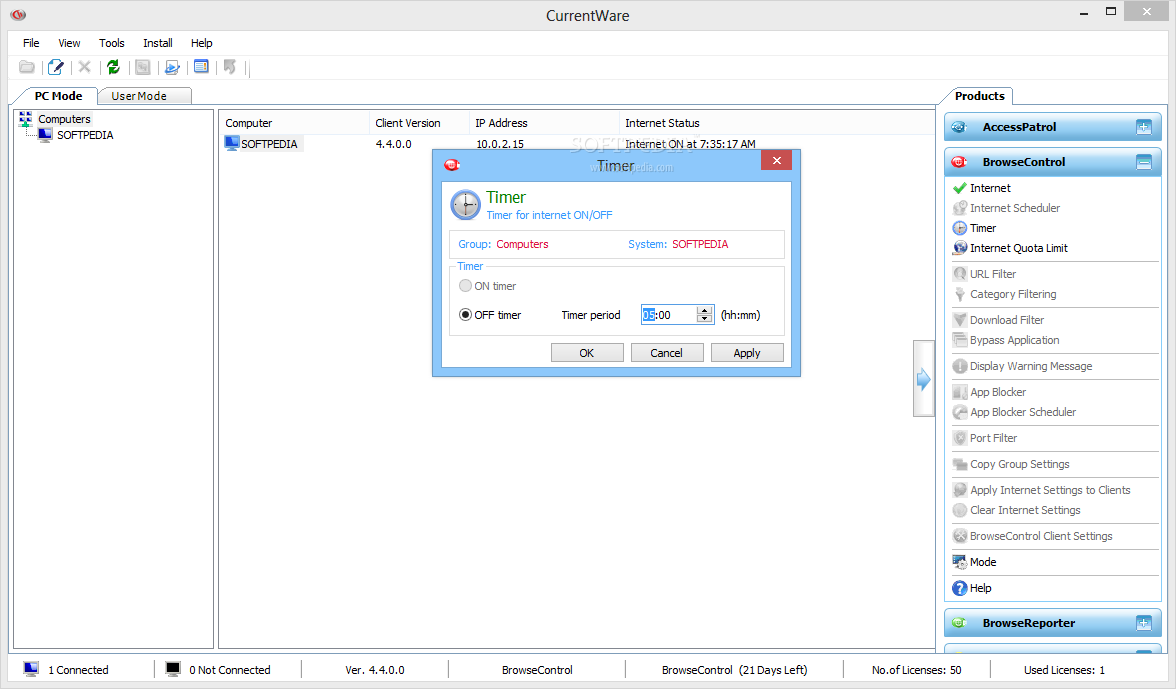Open BrowseControl Client Settings

point(1032,536)
